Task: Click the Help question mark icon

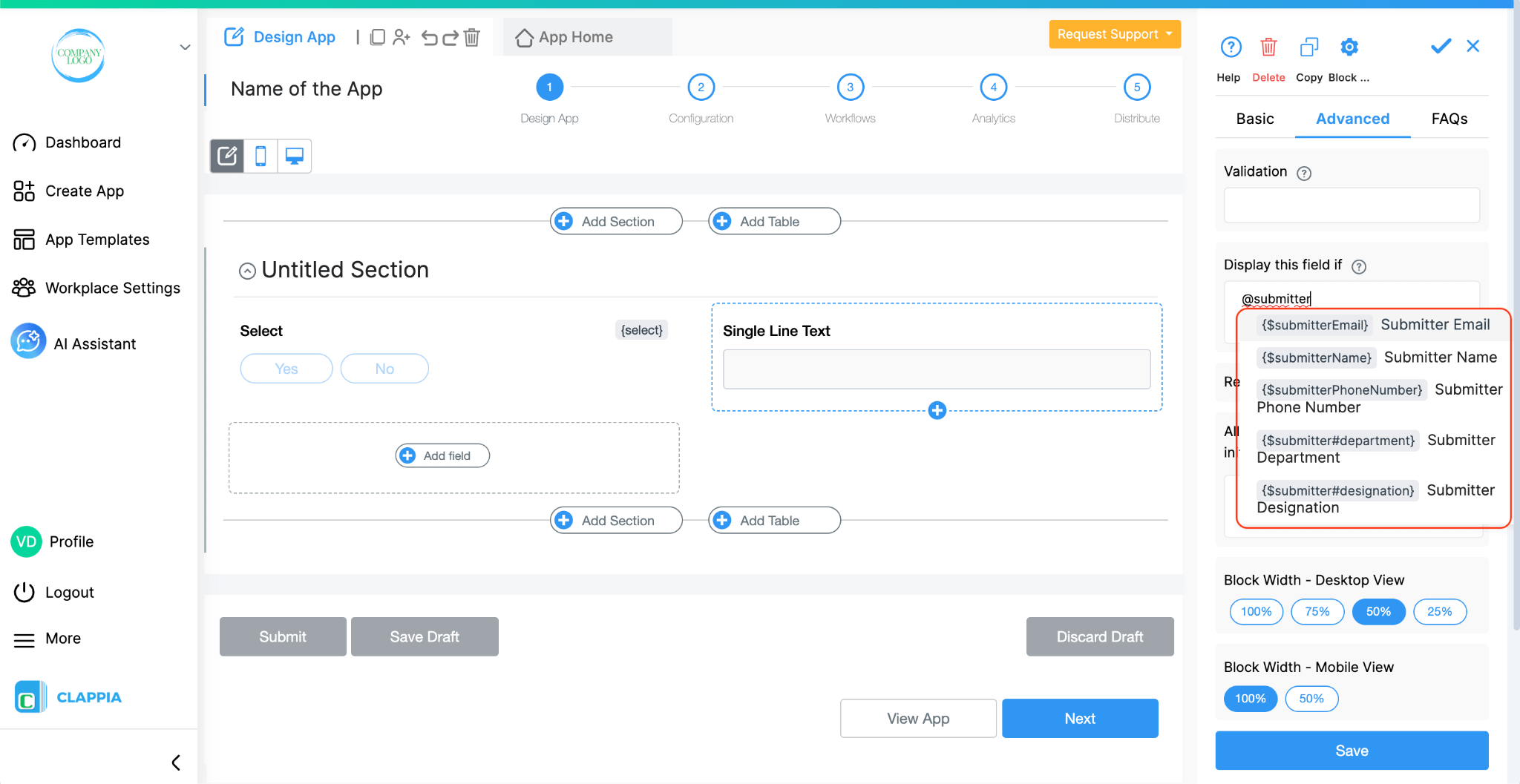Action: (x=1231, y=47)
